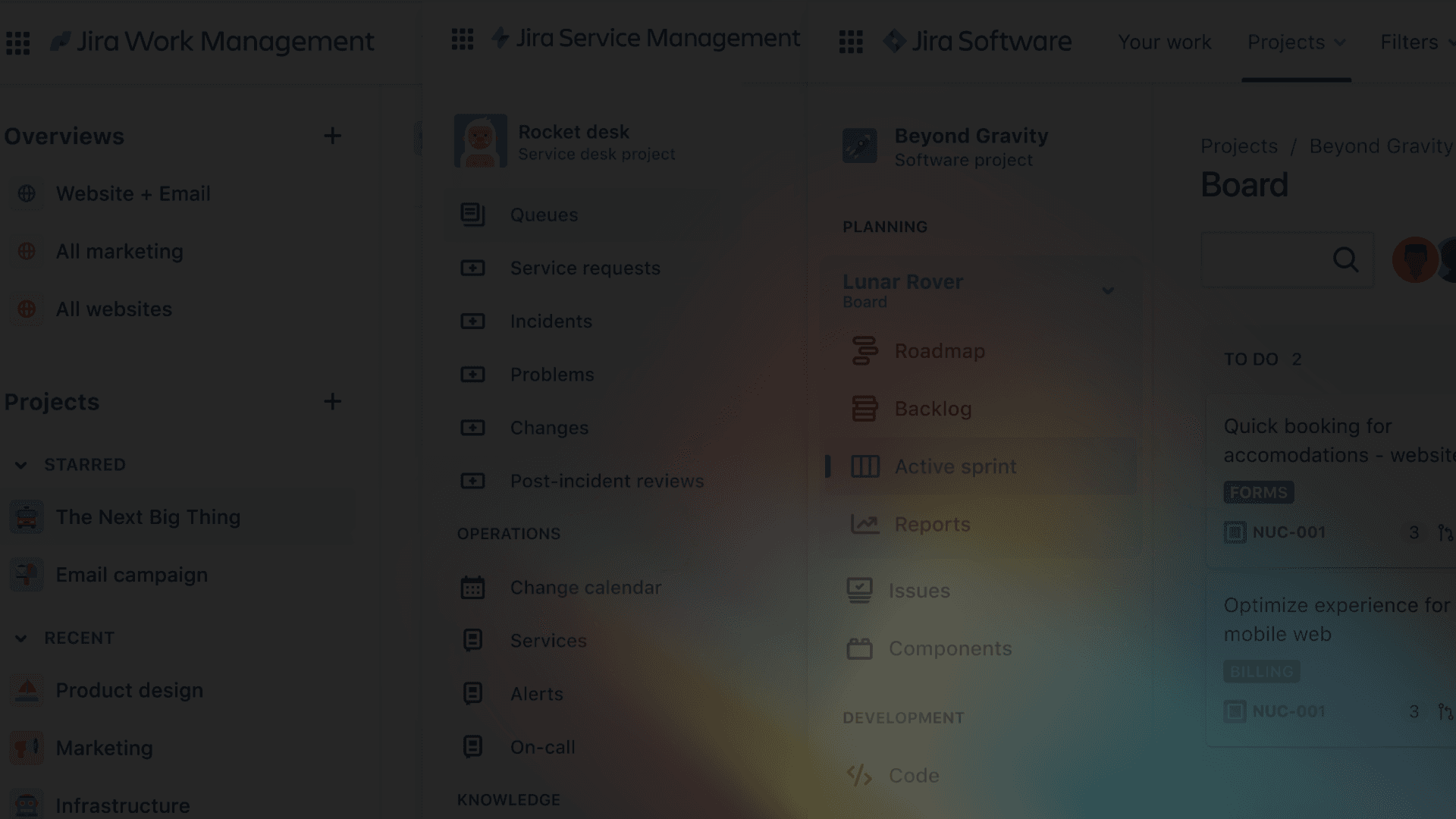Expand the Lunar Rover board switcher

pyautogui.click(x=1108, y=291)
